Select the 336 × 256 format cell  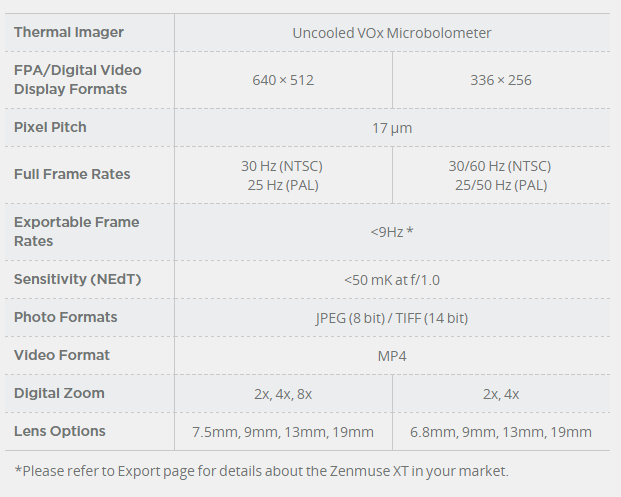click(x=501, y=80)
